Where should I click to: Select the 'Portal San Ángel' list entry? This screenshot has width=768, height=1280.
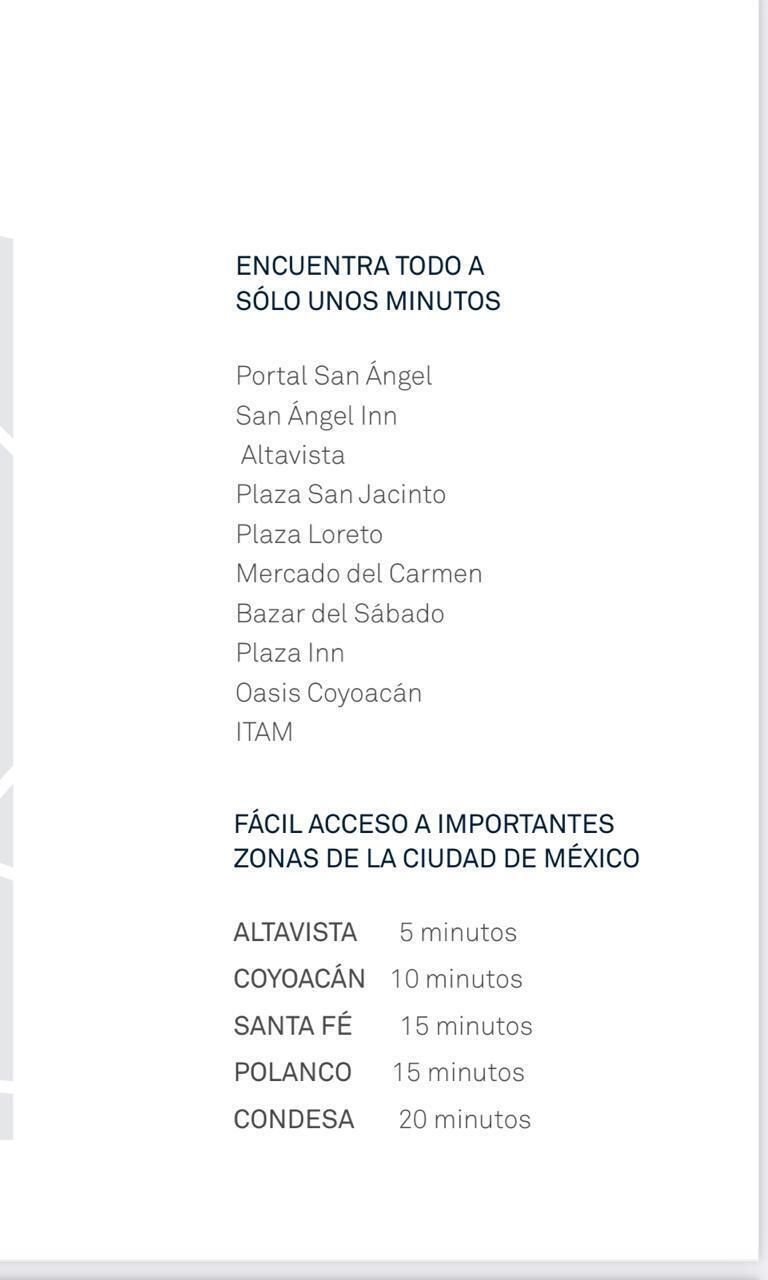click(334, 376)
